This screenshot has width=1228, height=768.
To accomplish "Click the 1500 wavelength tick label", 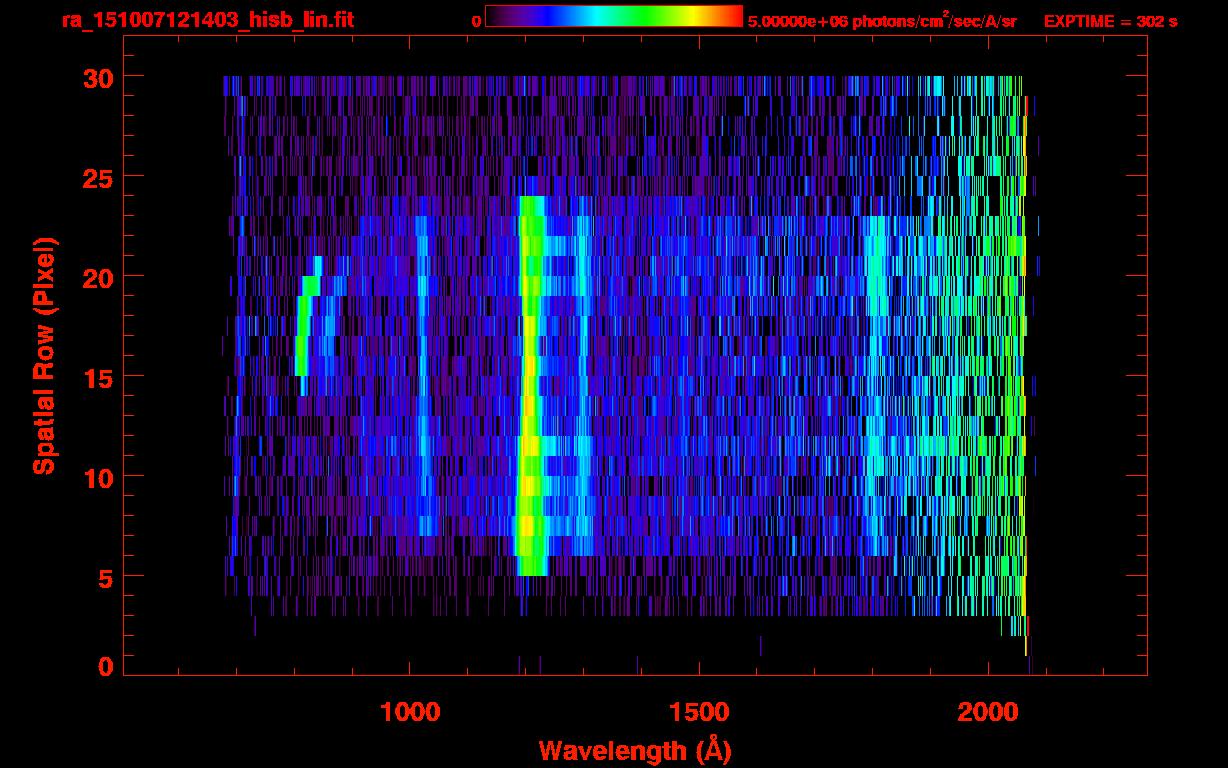I will 698,711.
